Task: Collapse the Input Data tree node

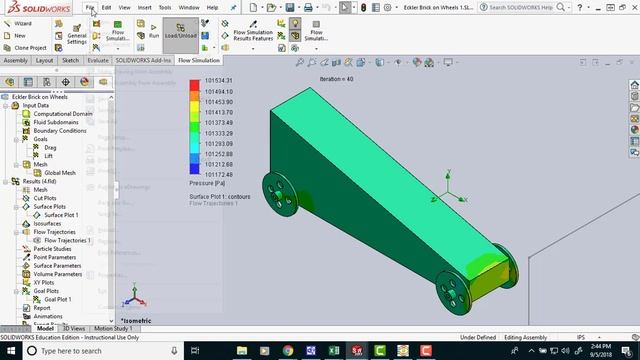Action: 6,106
